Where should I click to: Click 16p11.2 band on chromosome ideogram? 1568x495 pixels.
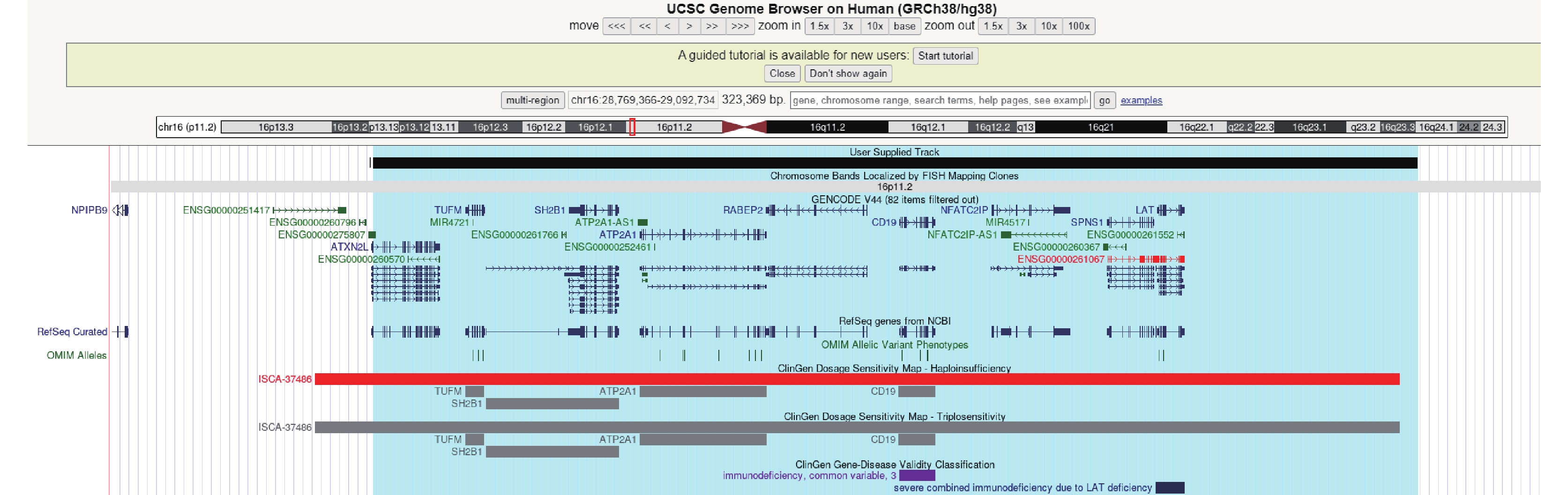[674, 127]
